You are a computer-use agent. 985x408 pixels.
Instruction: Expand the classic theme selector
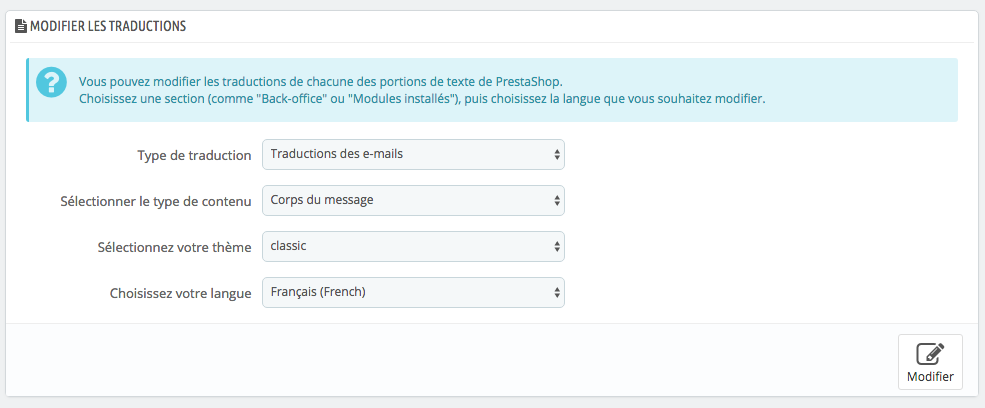[x=412, y=246]
